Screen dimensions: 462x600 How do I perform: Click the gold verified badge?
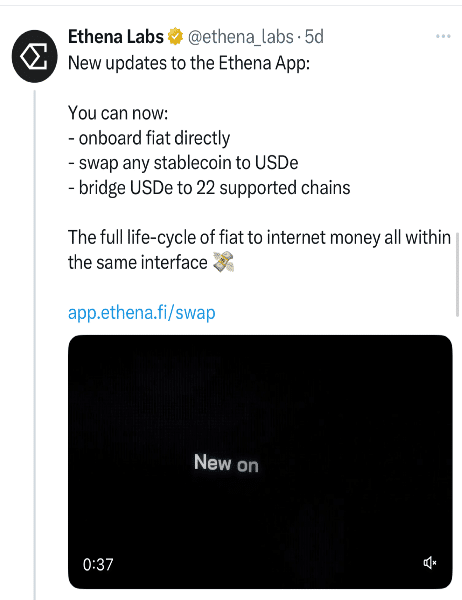pos(175,36)
